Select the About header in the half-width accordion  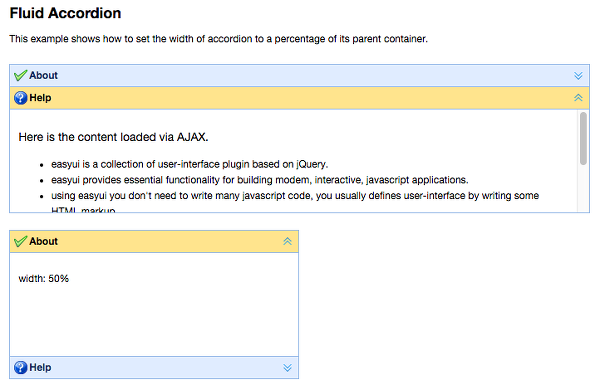tap(154, 241)
